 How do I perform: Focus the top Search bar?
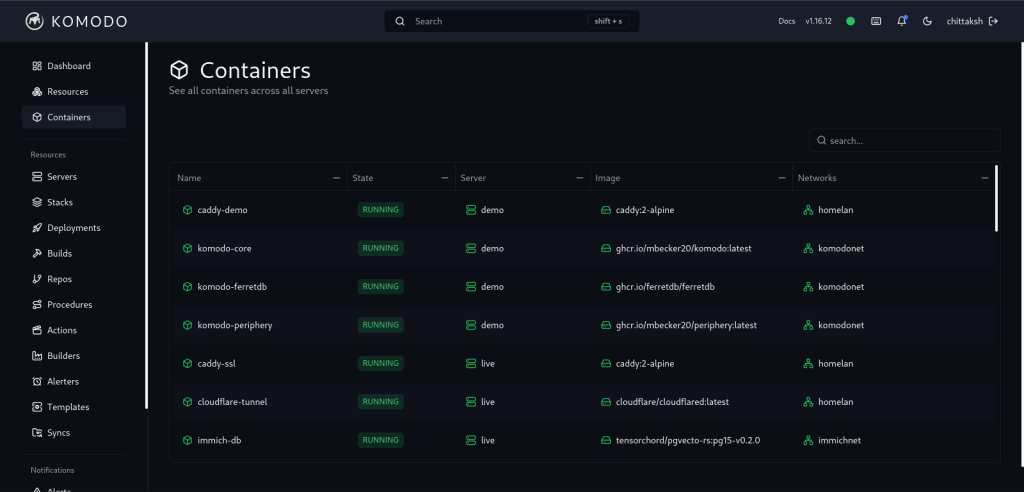[512, 21]
